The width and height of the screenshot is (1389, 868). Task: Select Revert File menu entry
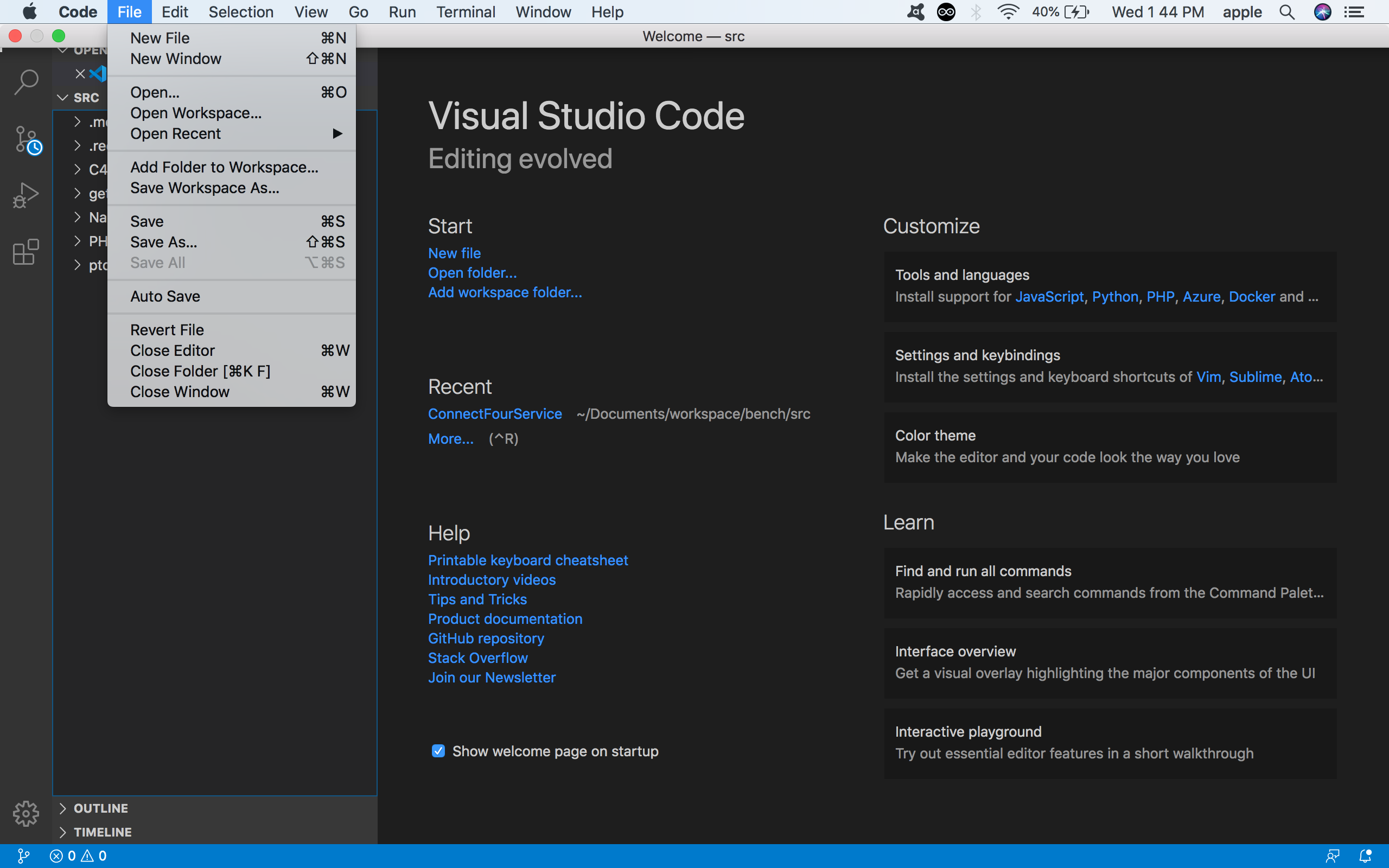231,330
